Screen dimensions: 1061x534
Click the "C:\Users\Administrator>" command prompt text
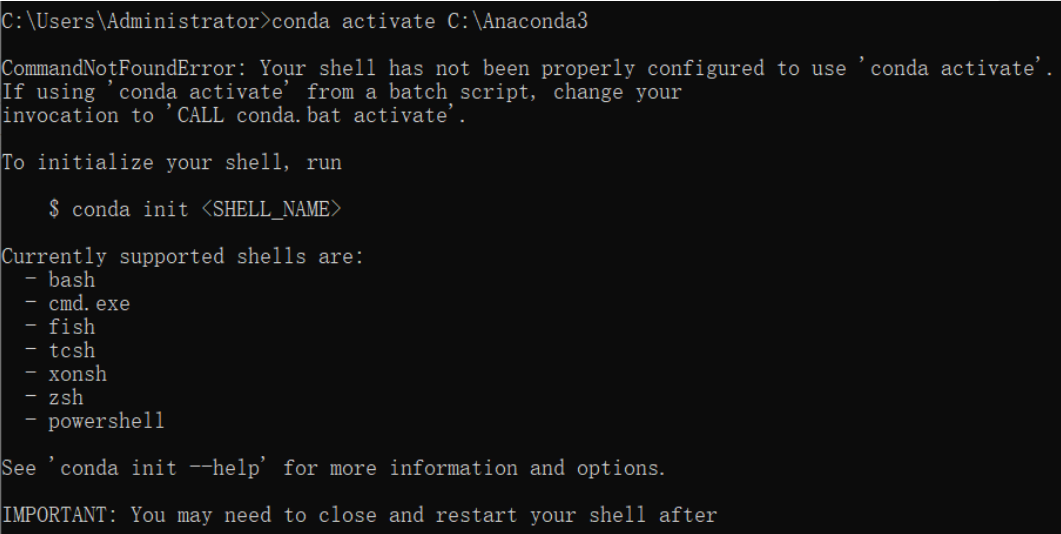[135, 22]
